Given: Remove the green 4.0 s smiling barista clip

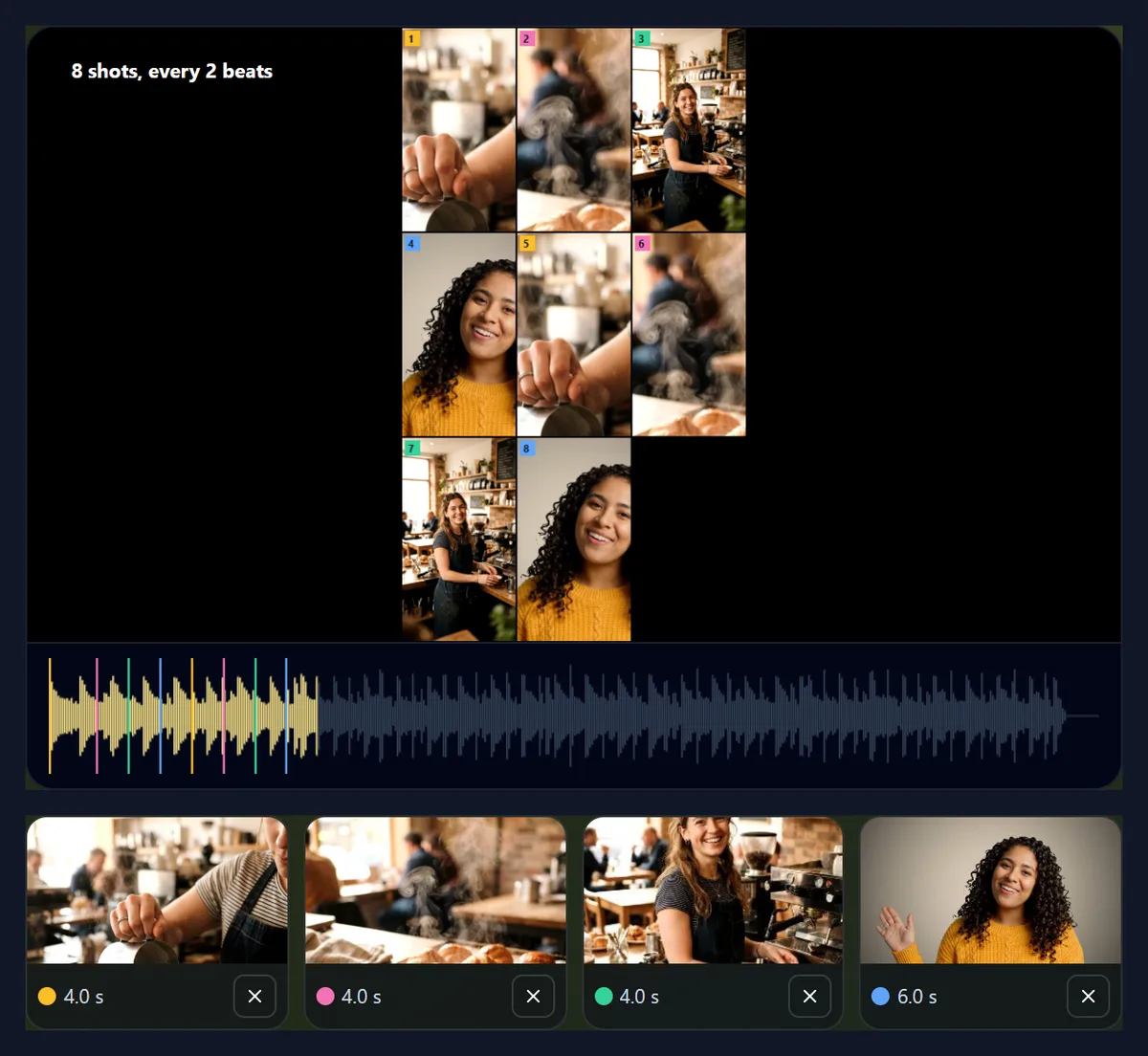Looking at the screenshot, I should [x=809, y=997].
